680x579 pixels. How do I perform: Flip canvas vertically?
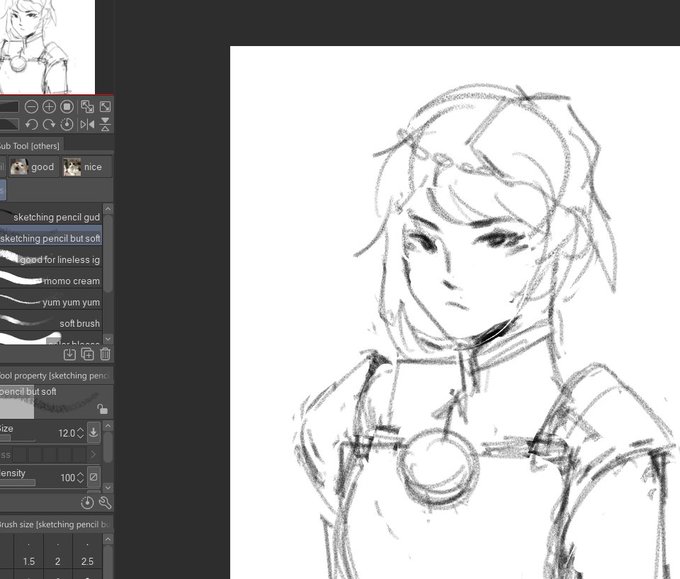click(x=105, y=125)
